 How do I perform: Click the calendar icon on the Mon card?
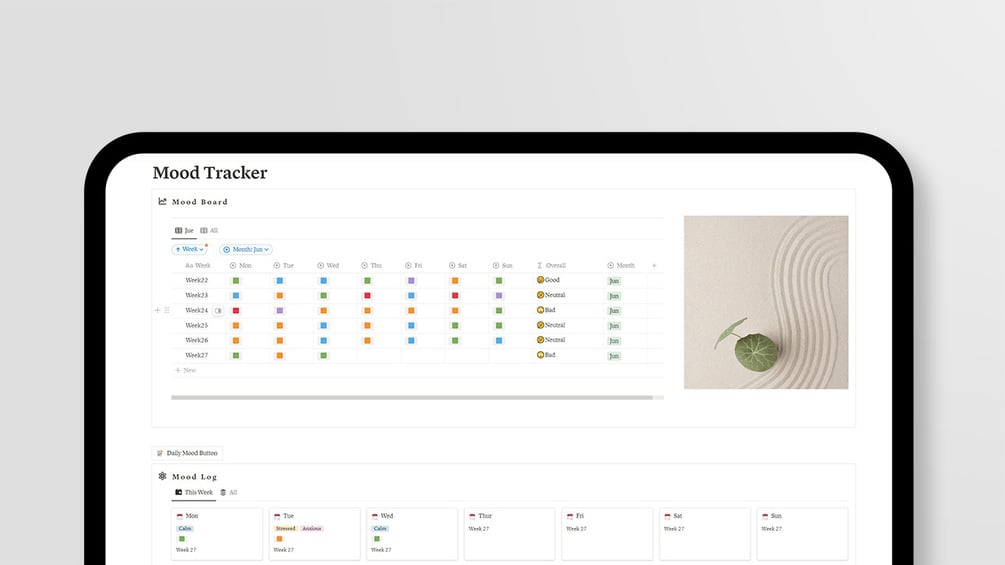pos(179,516)
